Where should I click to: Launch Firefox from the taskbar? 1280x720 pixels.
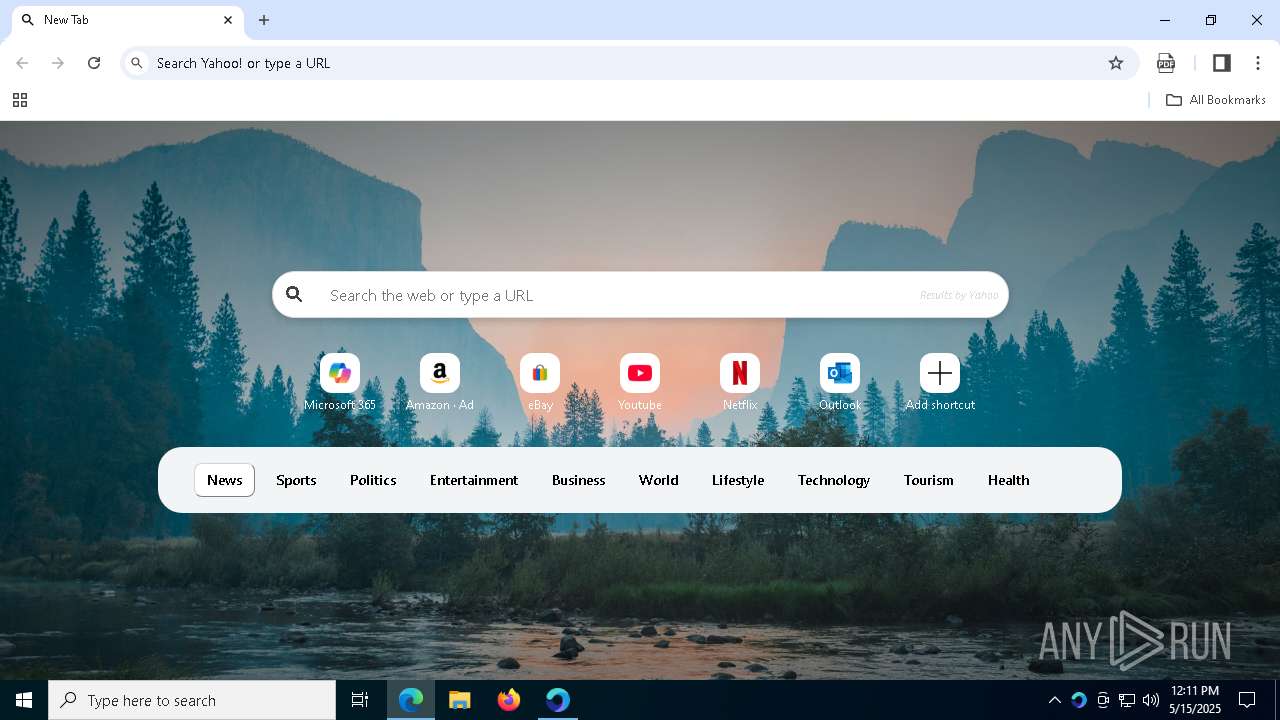[x=509, y=700]
